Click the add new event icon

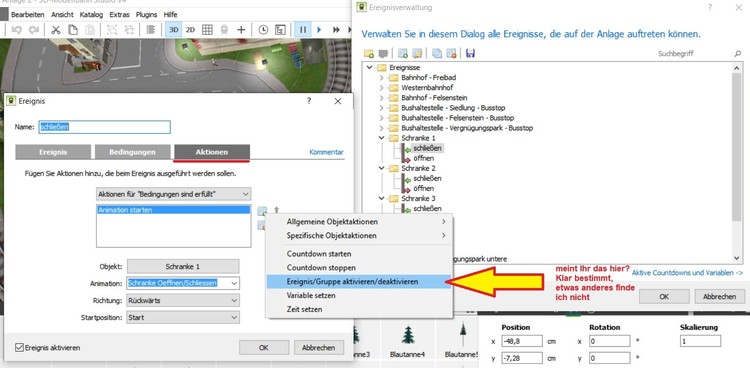coord(403,53)
